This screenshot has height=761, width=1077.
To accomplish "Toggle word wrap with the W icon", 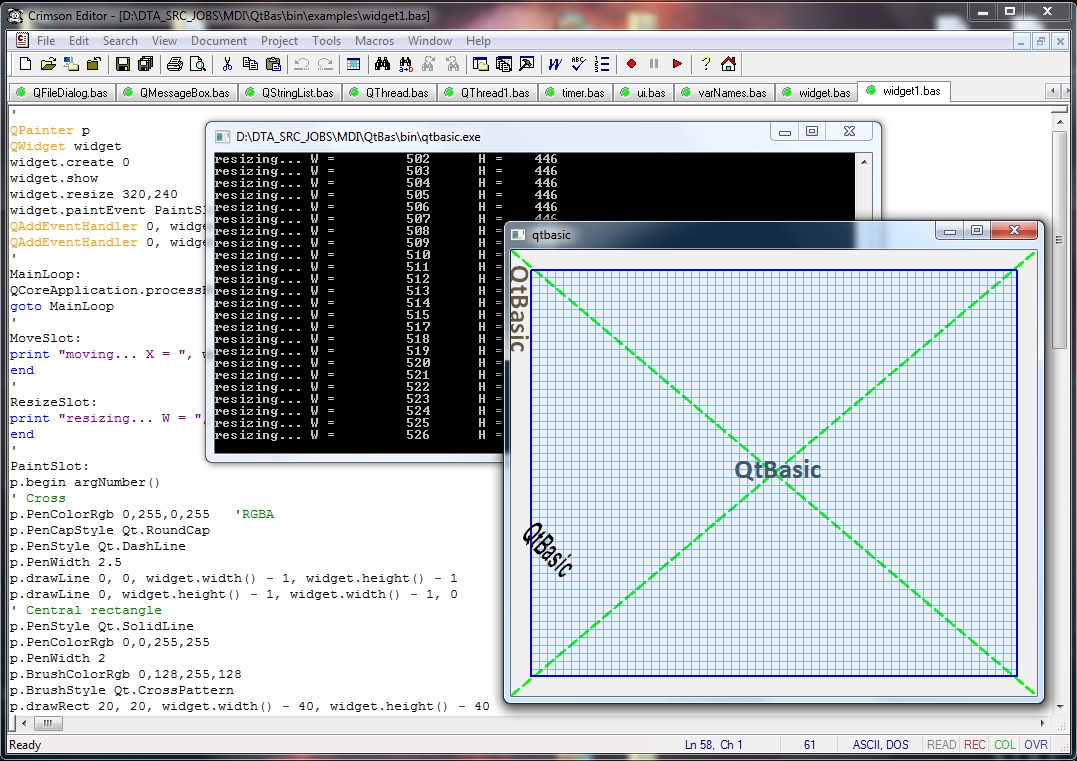I will pyautogui.click(x=555, y=64).
